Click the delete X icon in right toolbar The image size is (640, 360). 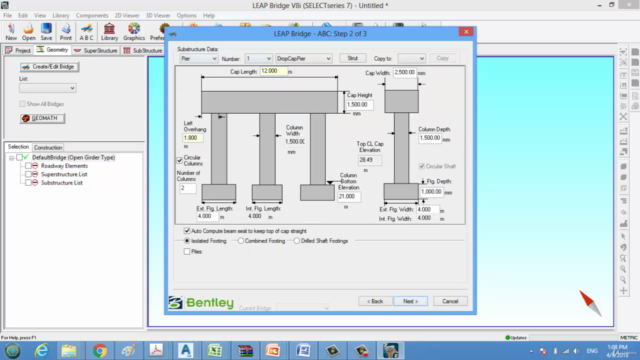point(623,117)
